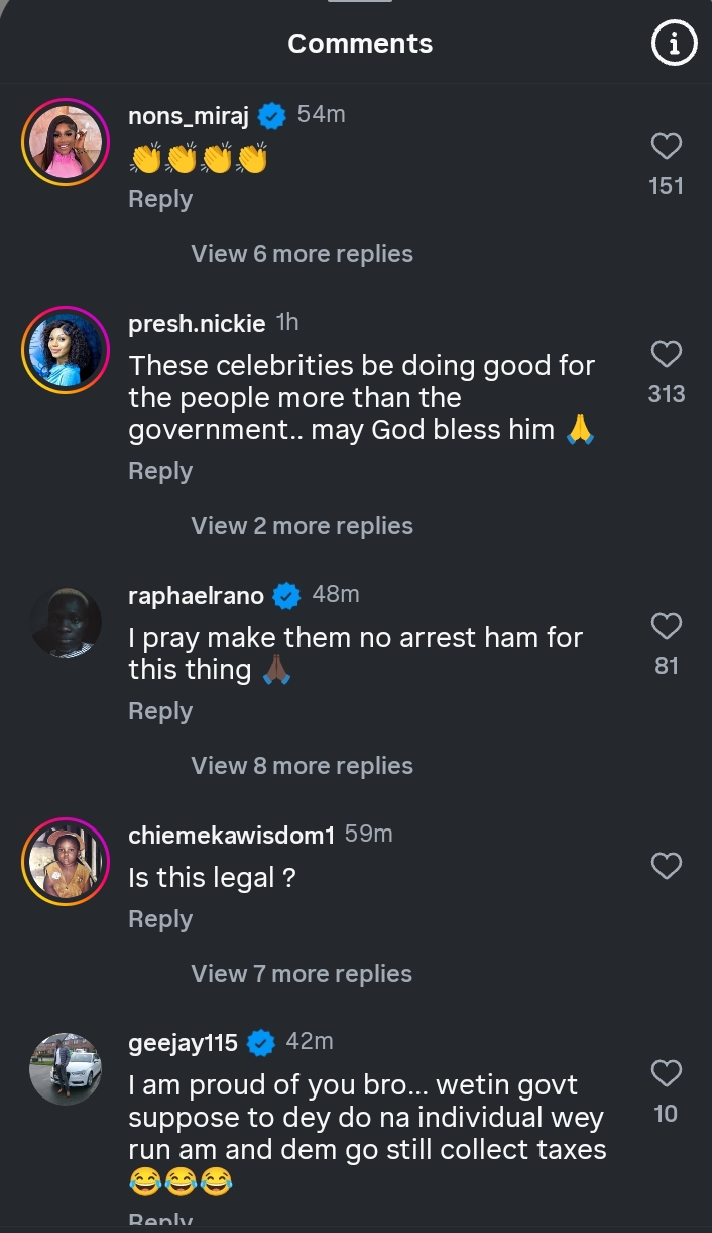Like geejay115's comment
This screenshot has width=712, height=1233.
[666, 1074]
